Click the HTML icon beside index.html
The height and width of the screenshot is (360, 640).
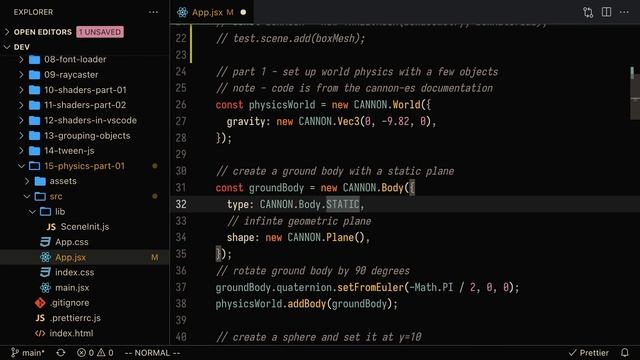[40, 333]
